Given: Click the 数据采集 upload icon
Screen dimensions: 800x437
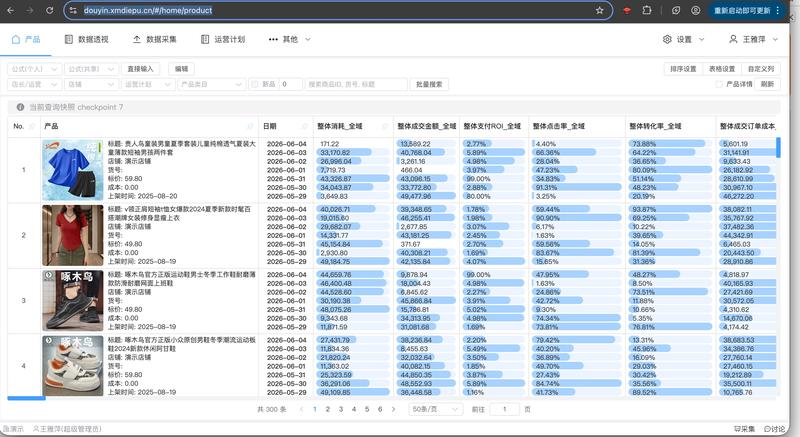Looking at the screenshot, I should [137, 39].
